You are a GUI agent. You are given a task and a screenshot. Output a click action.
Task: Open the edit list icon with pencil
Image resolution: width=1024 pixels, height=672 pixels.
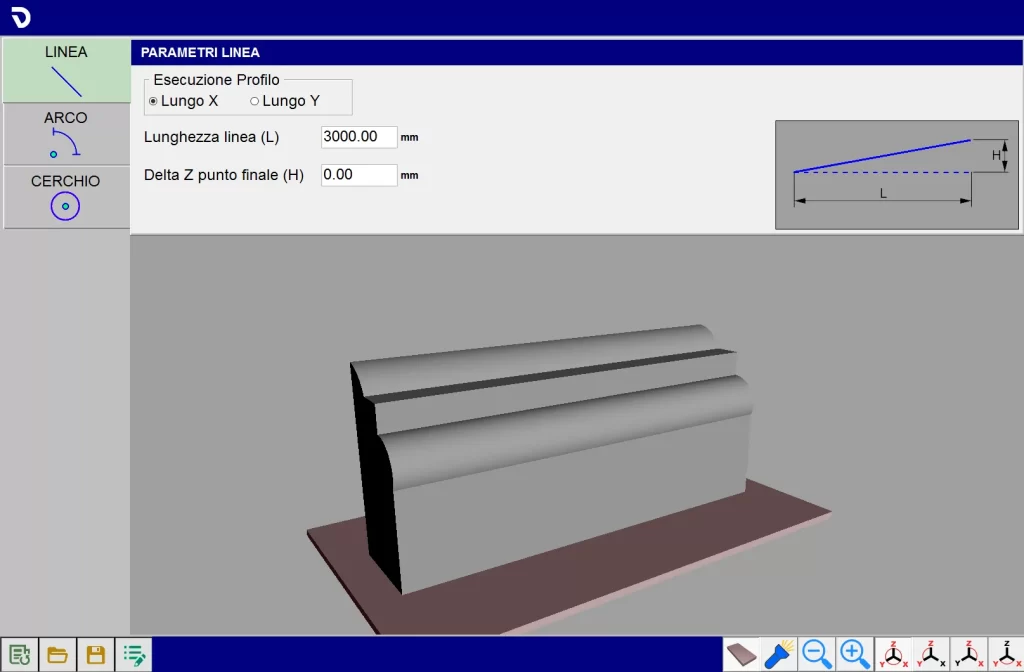click(135, 654)
